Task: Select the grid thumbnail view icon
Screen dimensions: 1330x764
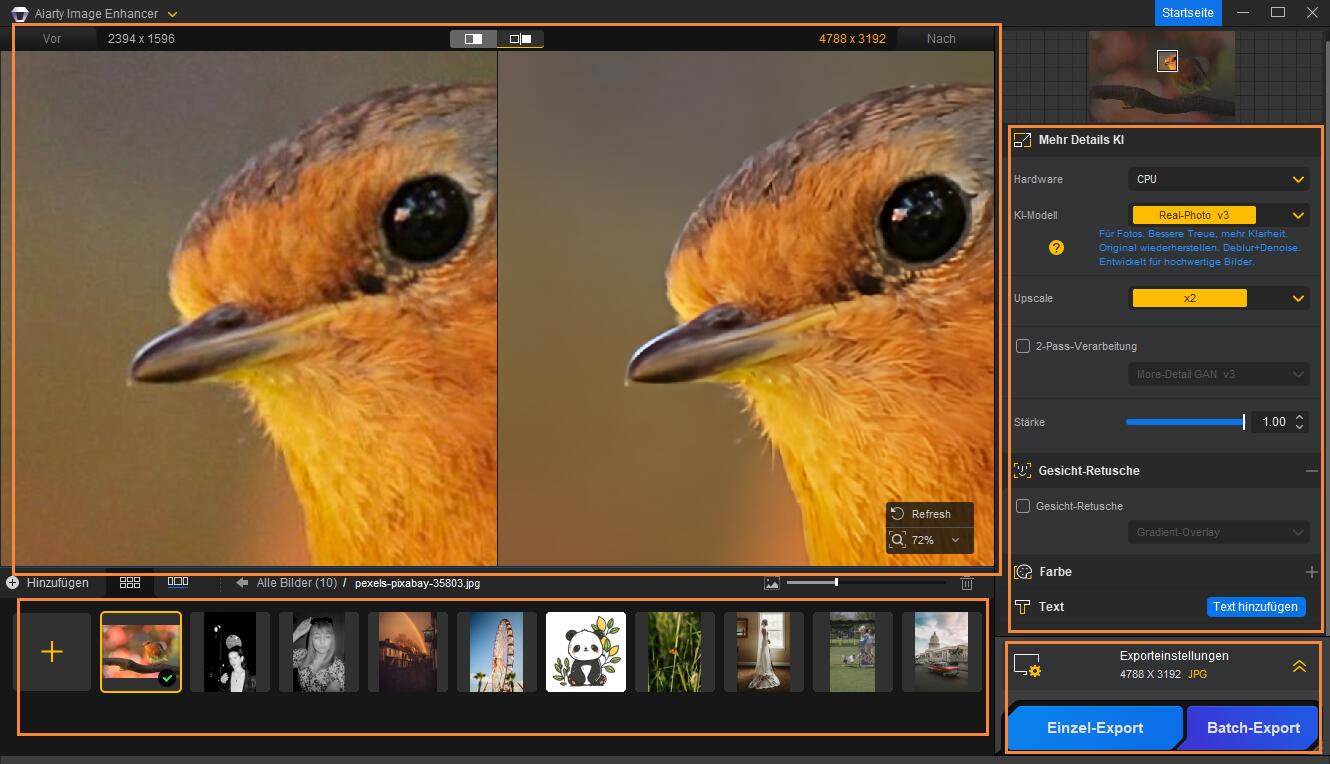Action: tap(130, 582)
